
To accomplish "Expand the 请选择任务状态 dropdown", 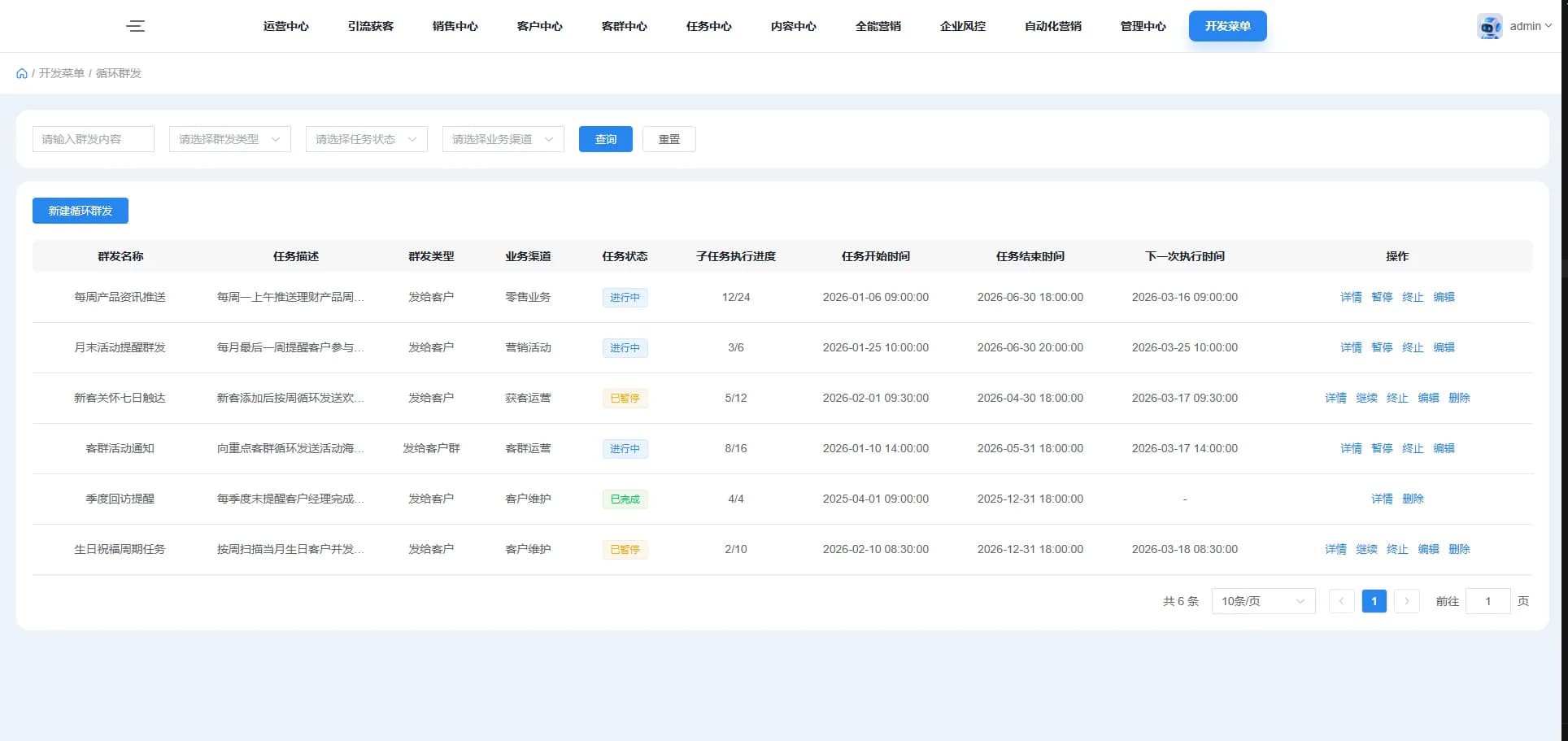I will (367, 139).
